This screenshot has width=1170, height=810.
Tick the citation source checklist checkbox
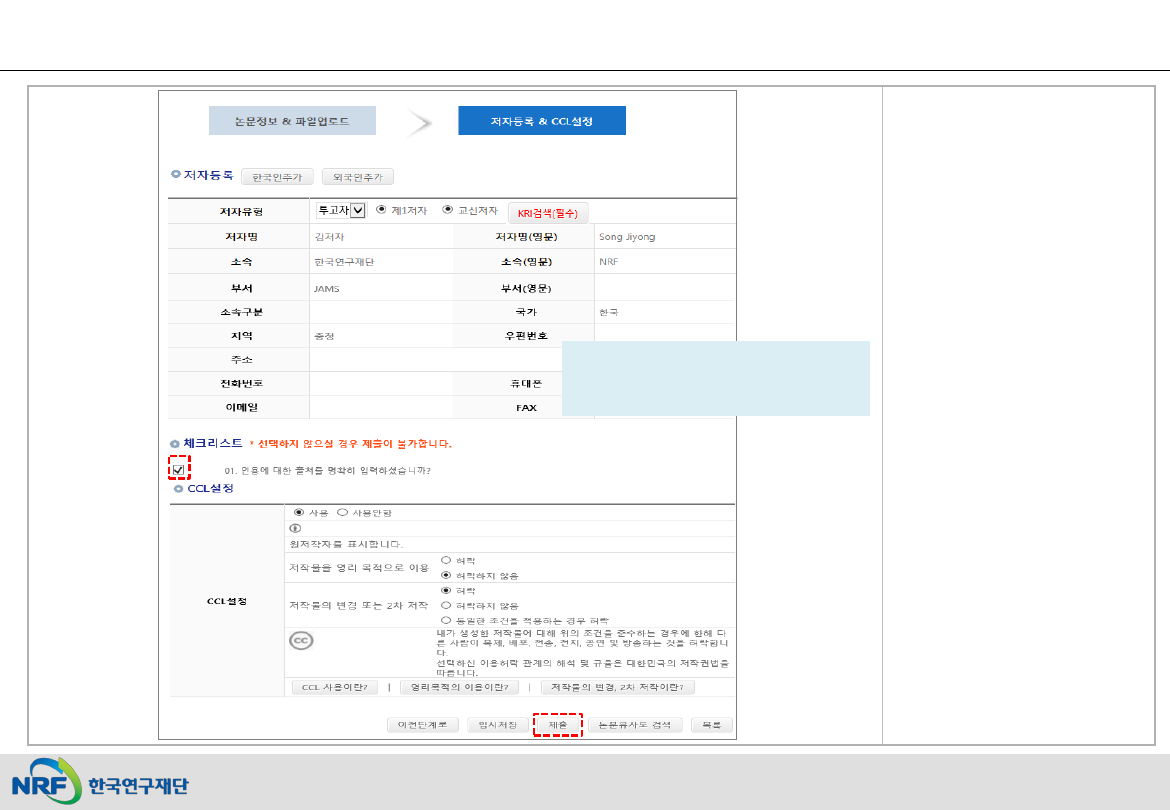[178, 470]
